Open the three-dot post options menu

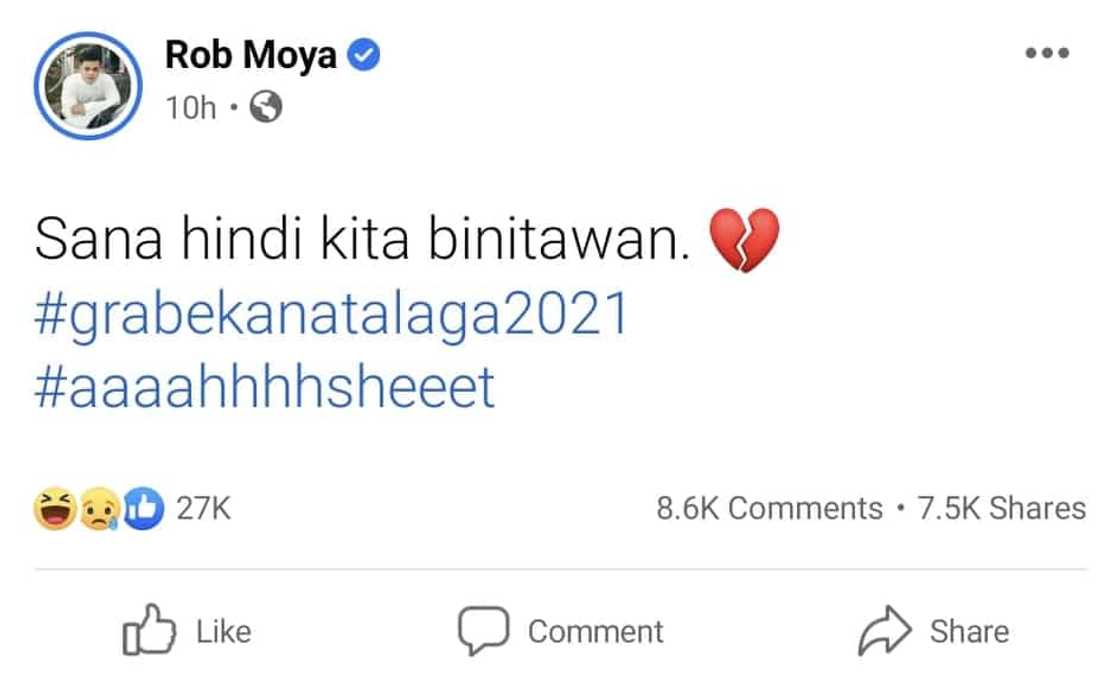pos(1047,54)
